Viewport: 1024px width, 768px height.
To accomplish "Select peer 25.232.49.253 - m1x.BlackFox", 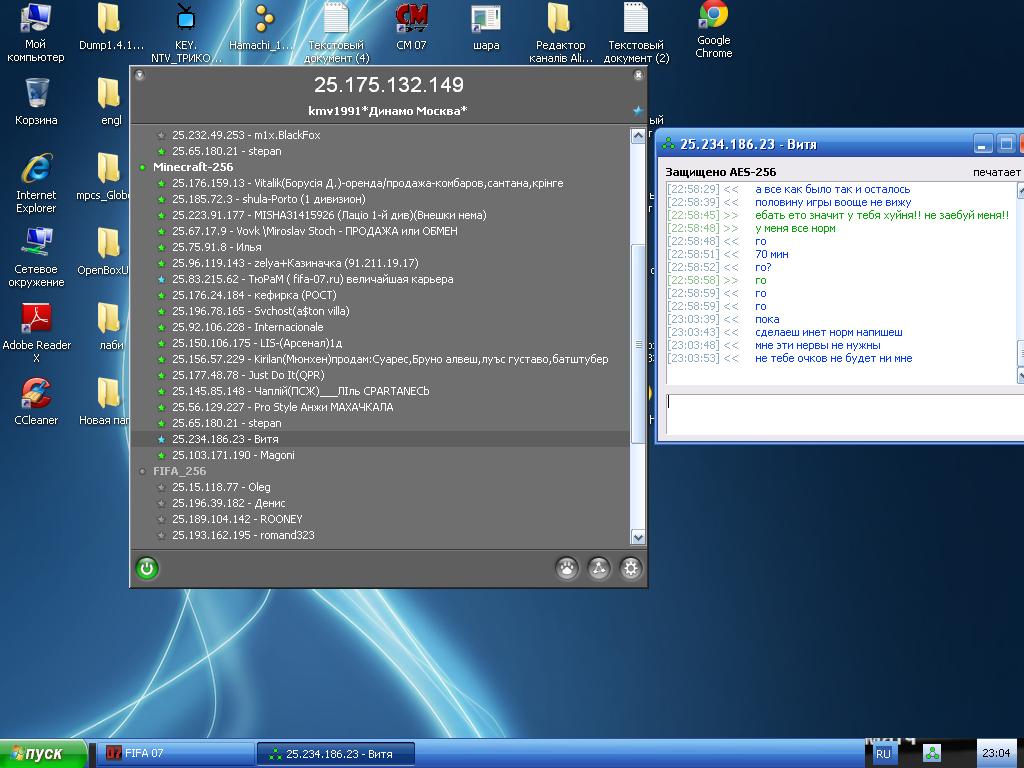I will coord(246,135).
